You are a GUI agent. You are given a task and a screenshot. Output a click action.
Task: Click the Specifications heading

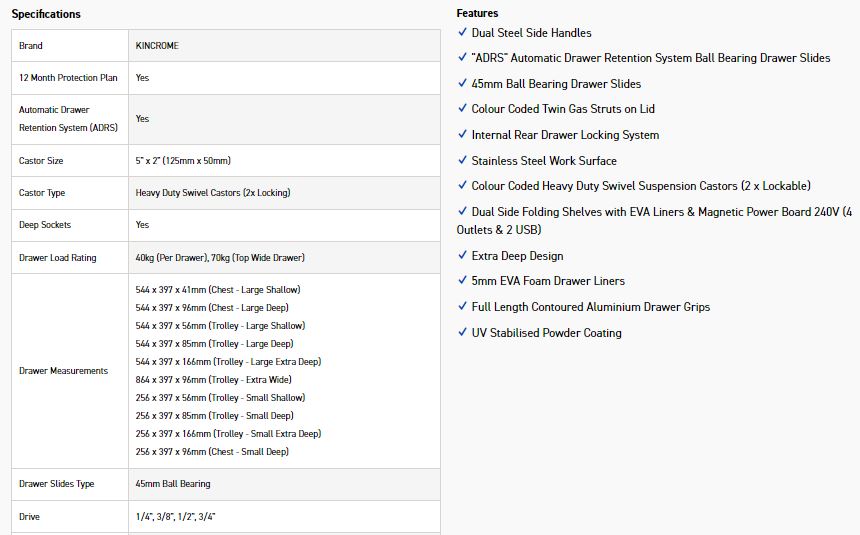pyautogui.click(x=46, y=14)
